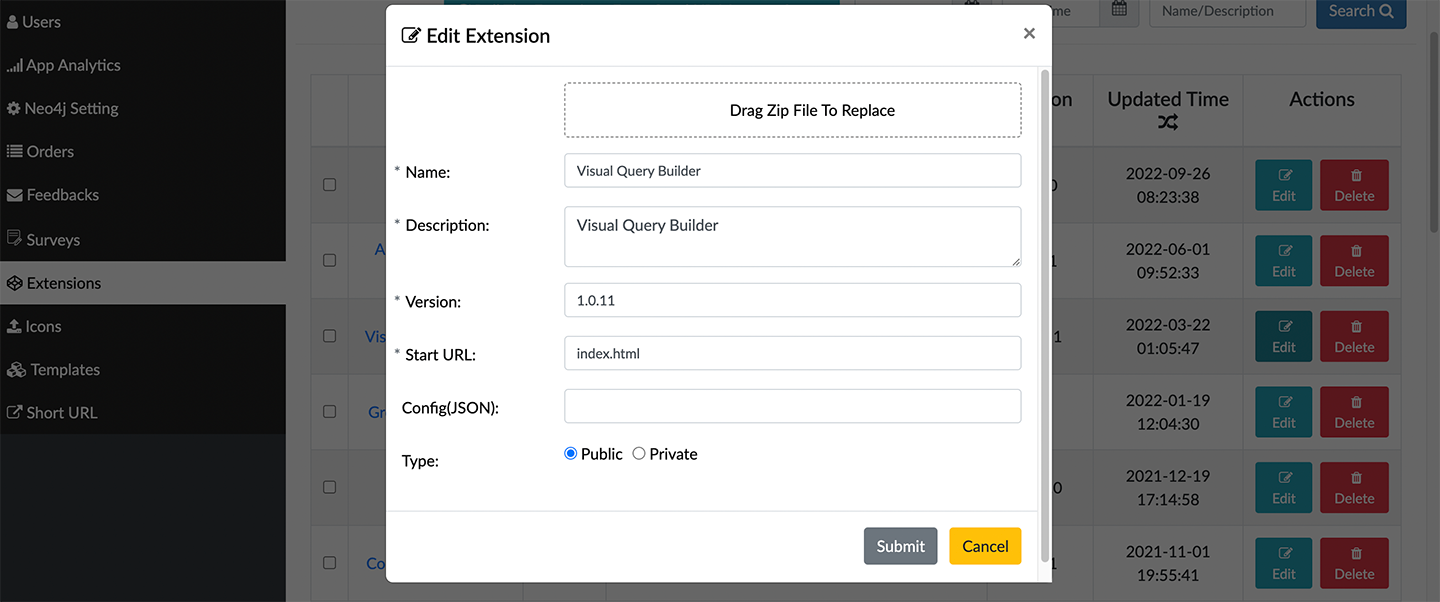Cancel editing the extension
1440x602 pixels.
(985, 546)
